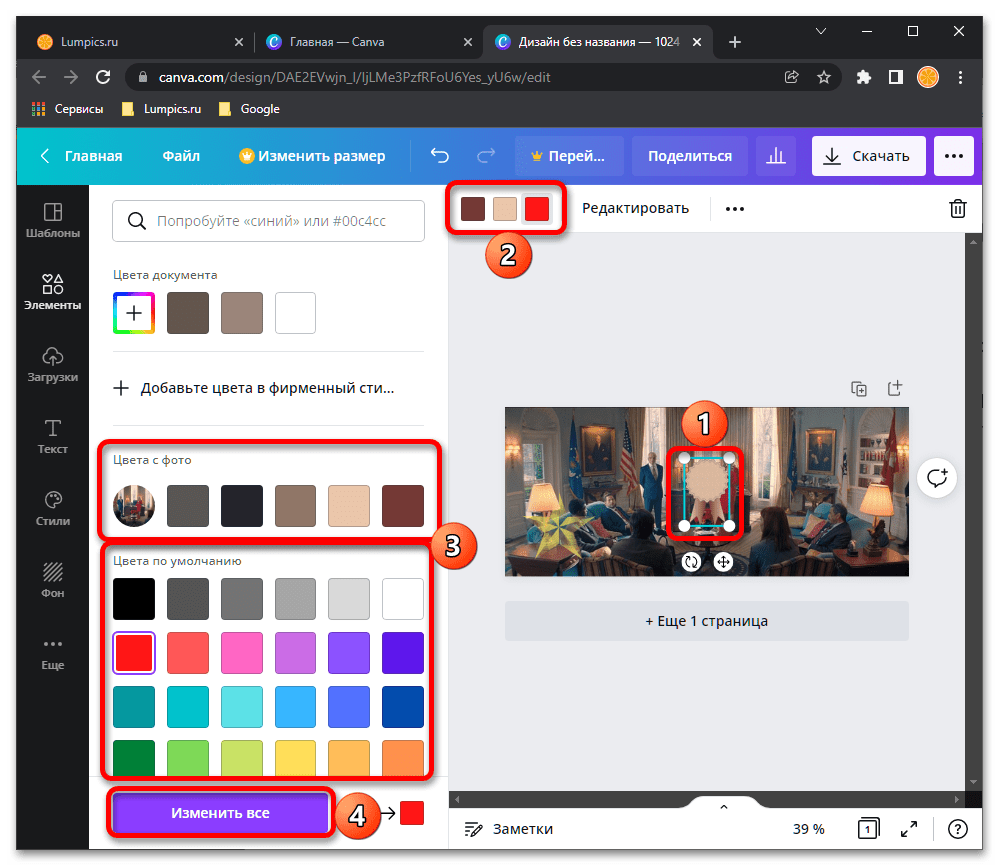Open the page grid view icon
Viewport: 999px width, 866px height.
868,829
